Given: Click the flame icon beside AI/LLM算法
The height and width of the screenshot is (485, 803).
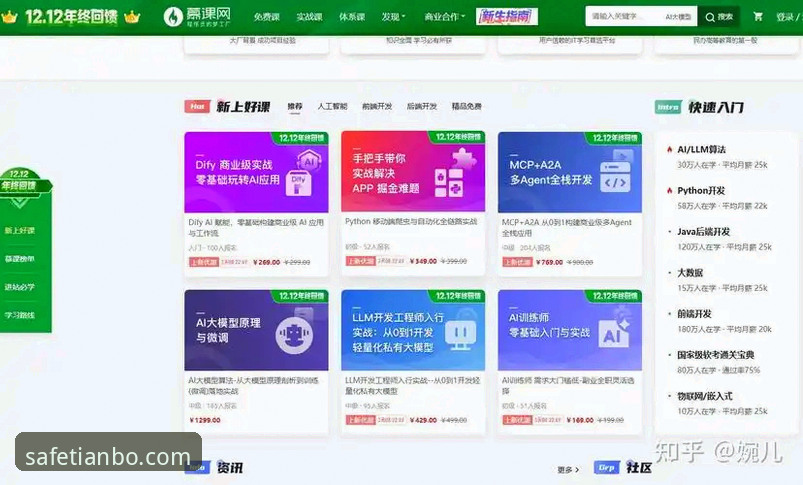Looking at the screenshot, I should coord(669,150).
